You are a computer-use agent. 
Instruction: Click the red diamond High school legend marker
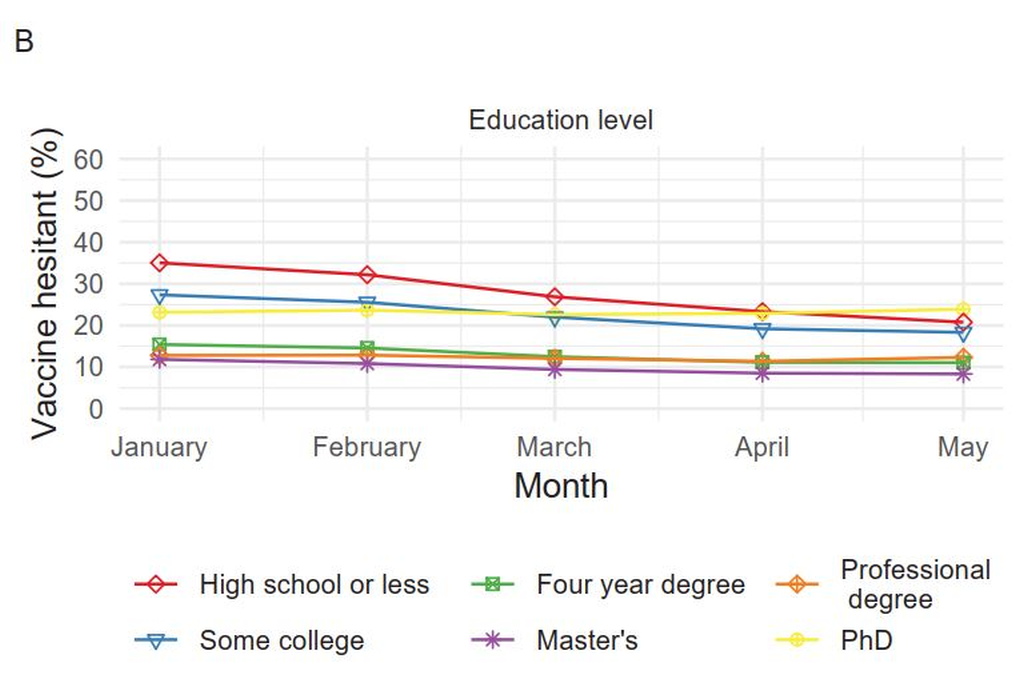pos(154,584)
